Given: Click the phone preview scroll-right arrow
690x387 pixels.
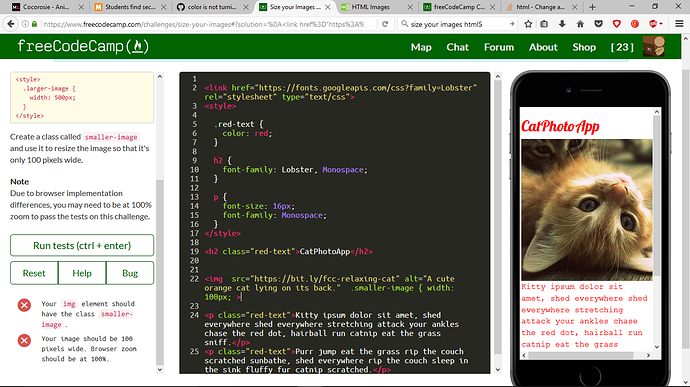Looking at the screenshot, I should 648,355.
